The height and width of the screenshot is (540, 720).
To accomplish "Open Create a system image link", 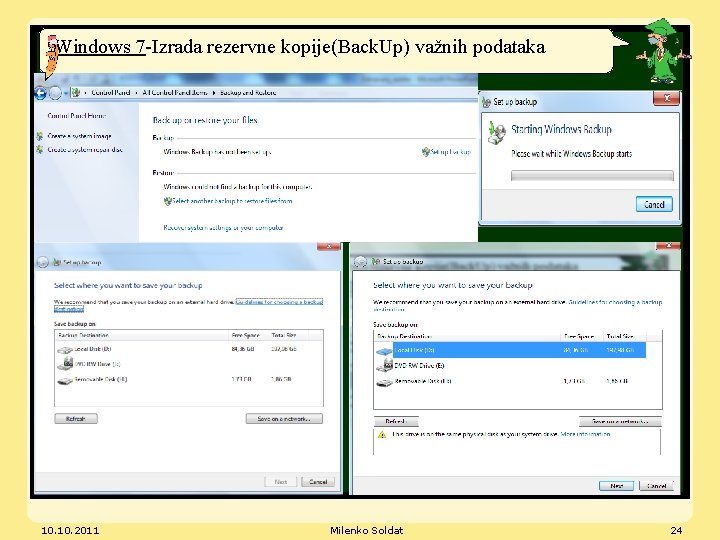I will tap(79, 136).
